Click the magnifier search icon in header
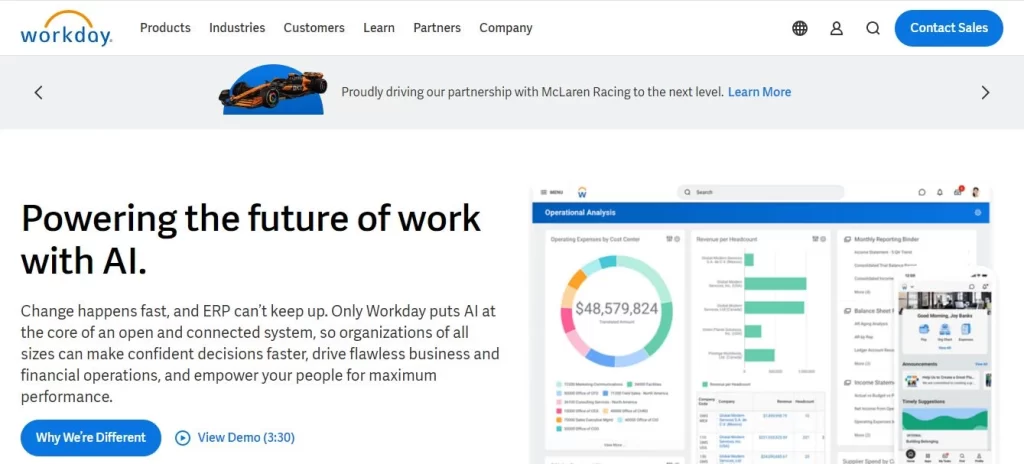 [873, 28]
